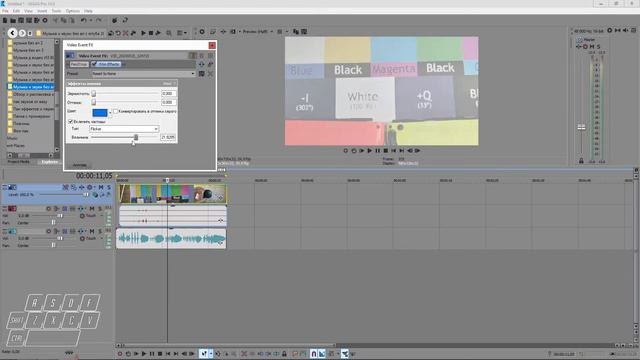Open the Edit menu
The width and height of the screenshot is (640, 360).
pyautogui.click(x=16, y=11)
